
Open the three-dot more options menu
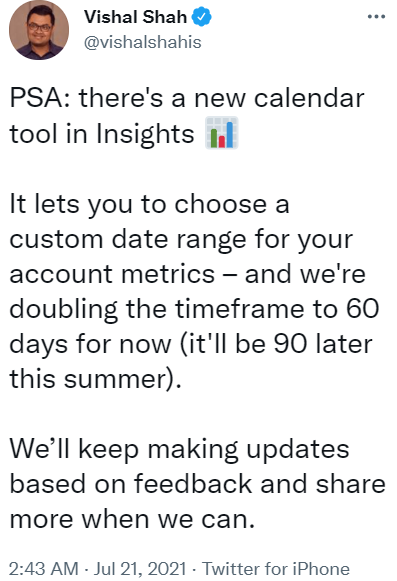376,17
